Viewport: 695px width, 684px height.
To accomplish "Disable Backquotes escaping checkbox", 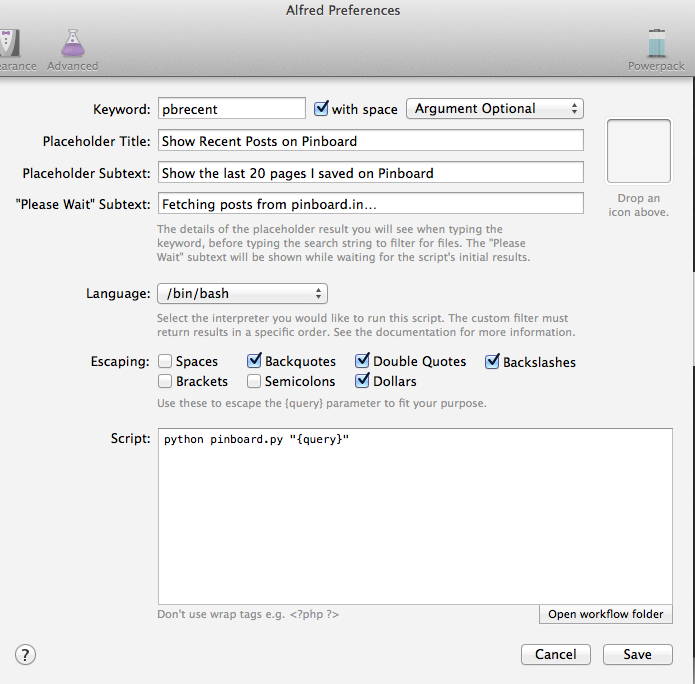I will [254, 361].
